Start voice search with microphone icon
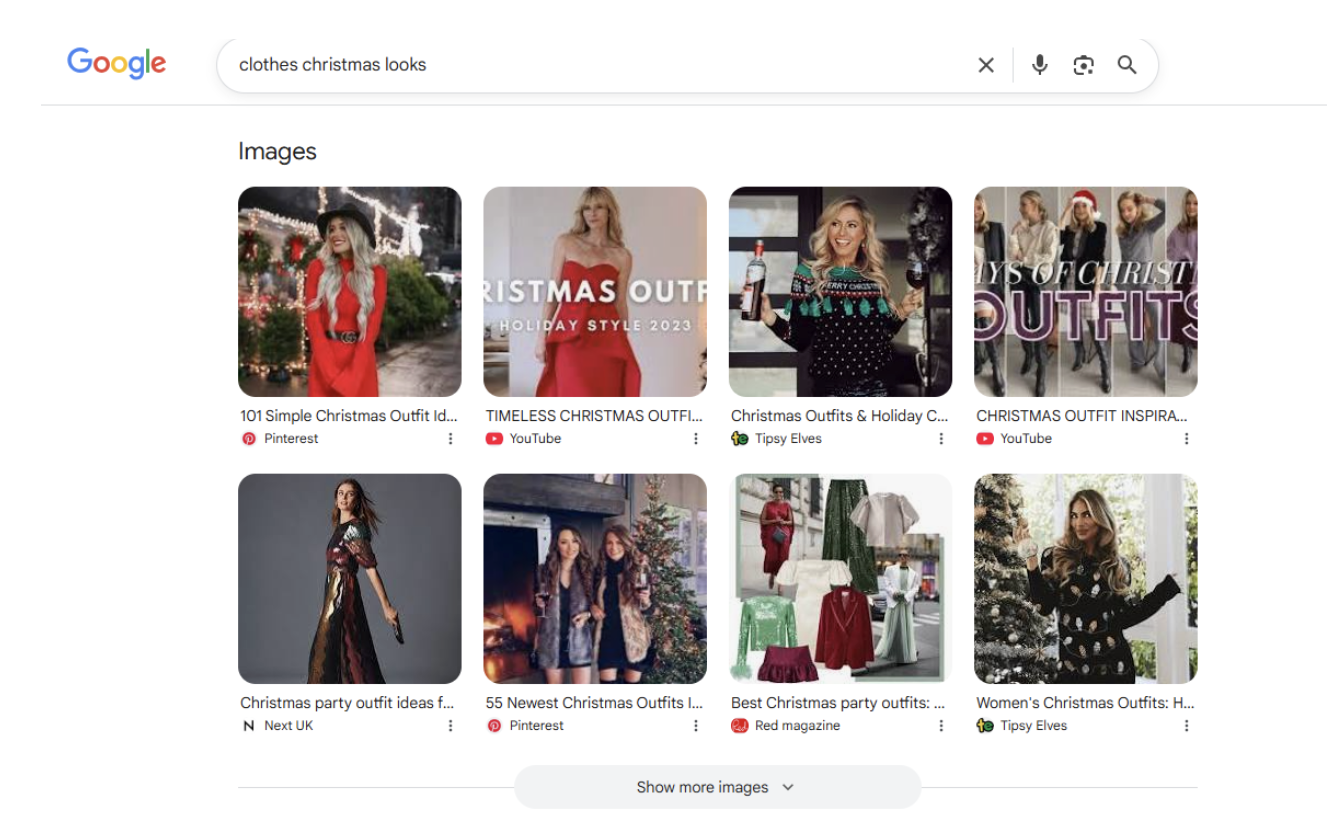This screenshot has height=838, width=1340. (1040, 65)
